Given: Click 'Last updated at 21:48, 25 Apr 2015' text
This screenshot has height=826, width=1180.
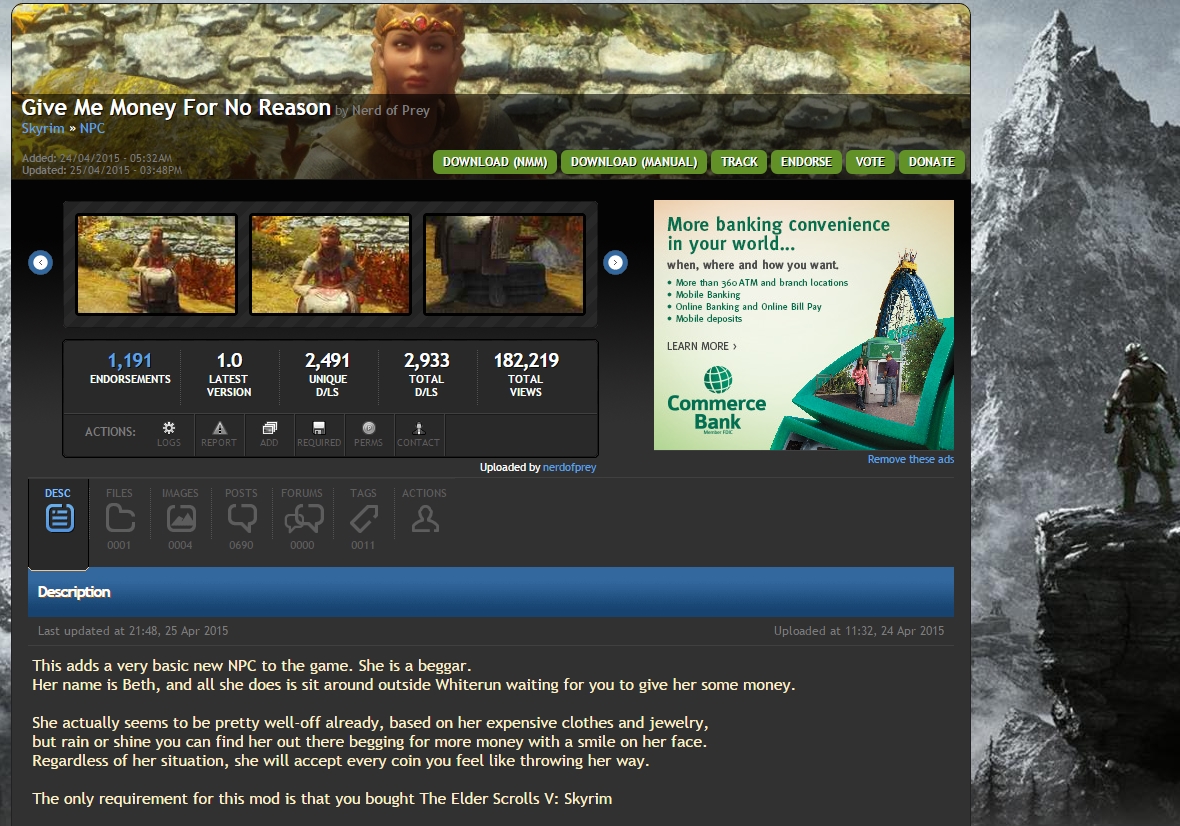Looking at the screenshot, I should pyautogui.click(x=133, y=630).
